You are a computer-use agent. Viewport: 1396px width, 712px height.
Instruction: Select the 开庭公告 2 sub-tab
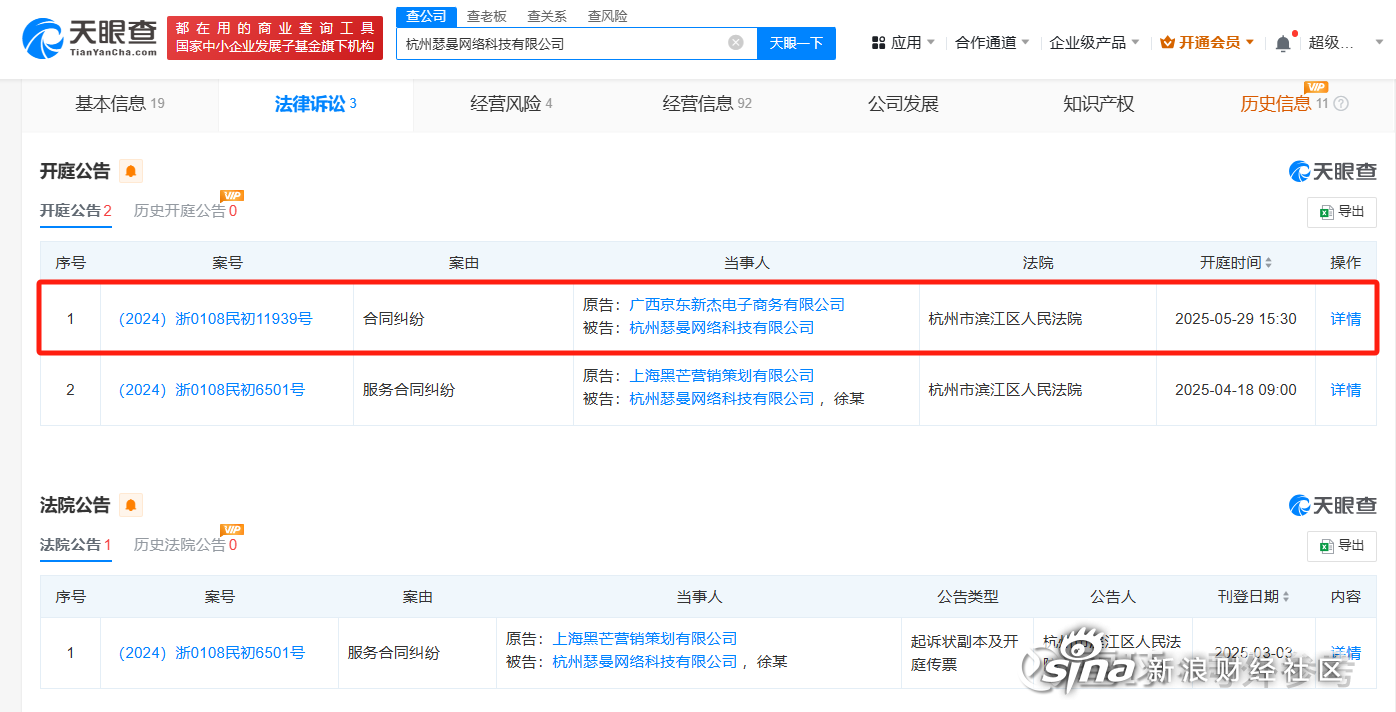click(76, 211)
